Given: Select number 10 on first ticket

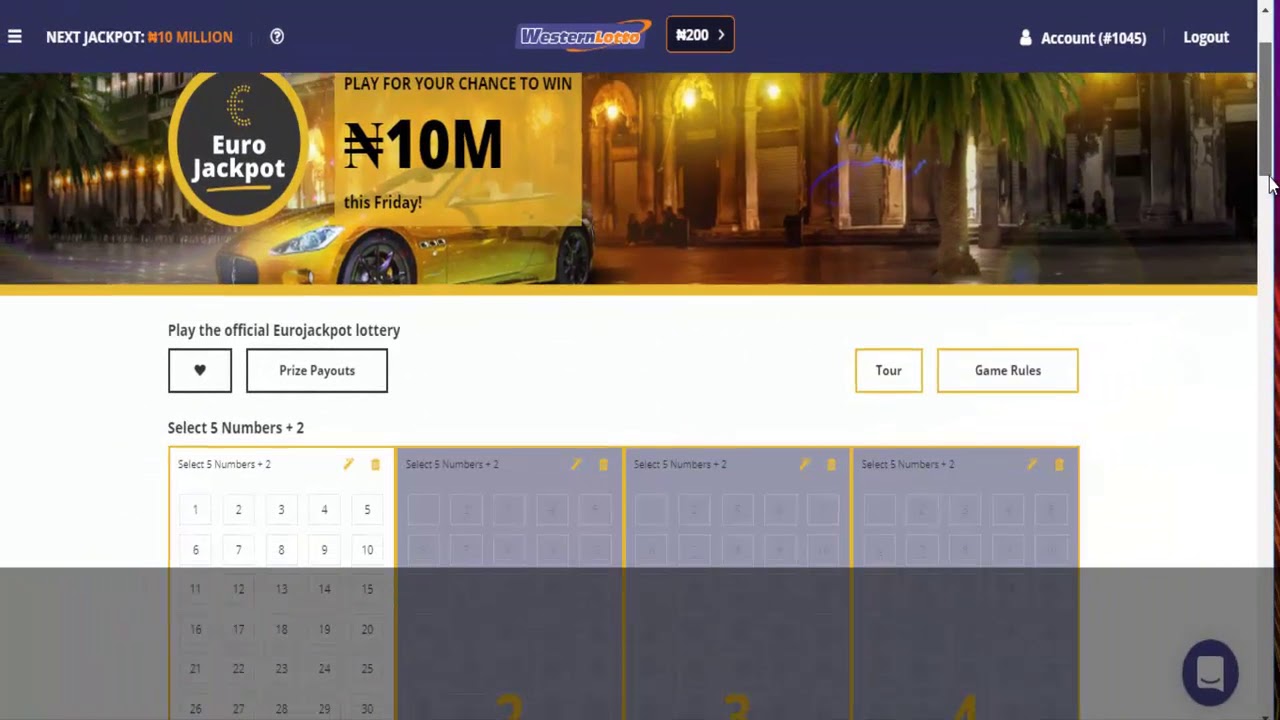Looking at the screenshot, I should click(367, 550).
